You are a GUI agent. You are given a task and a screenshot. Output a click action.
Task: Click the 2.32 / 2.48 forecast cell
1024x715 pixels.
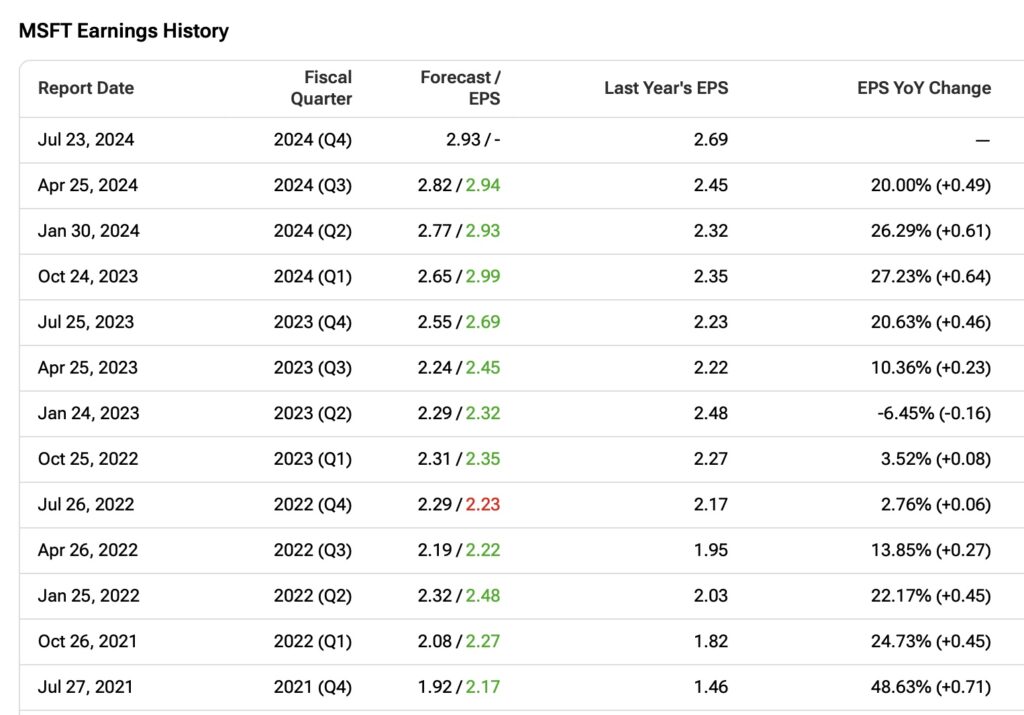[459, 596]
